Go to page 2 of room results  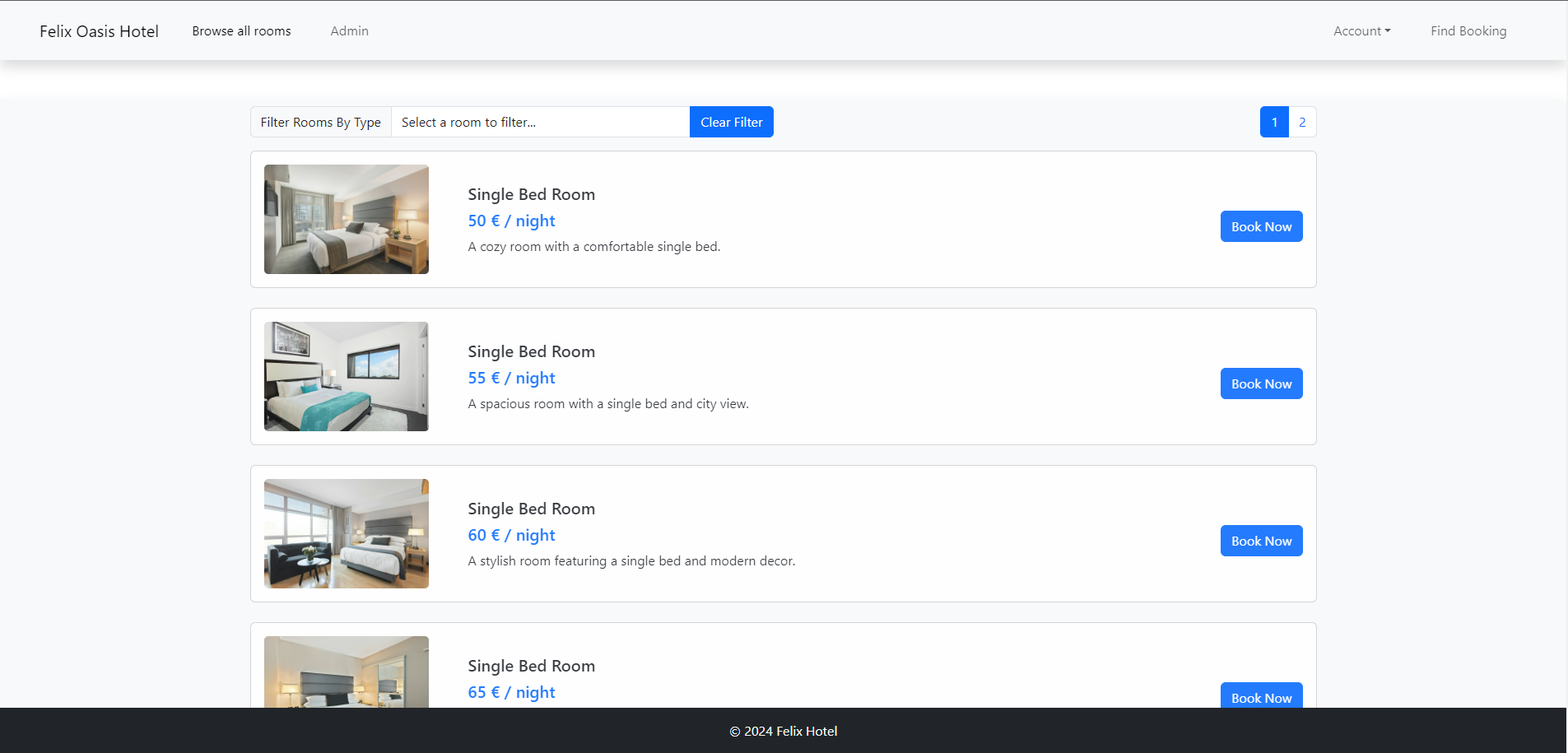point(1302,122)
